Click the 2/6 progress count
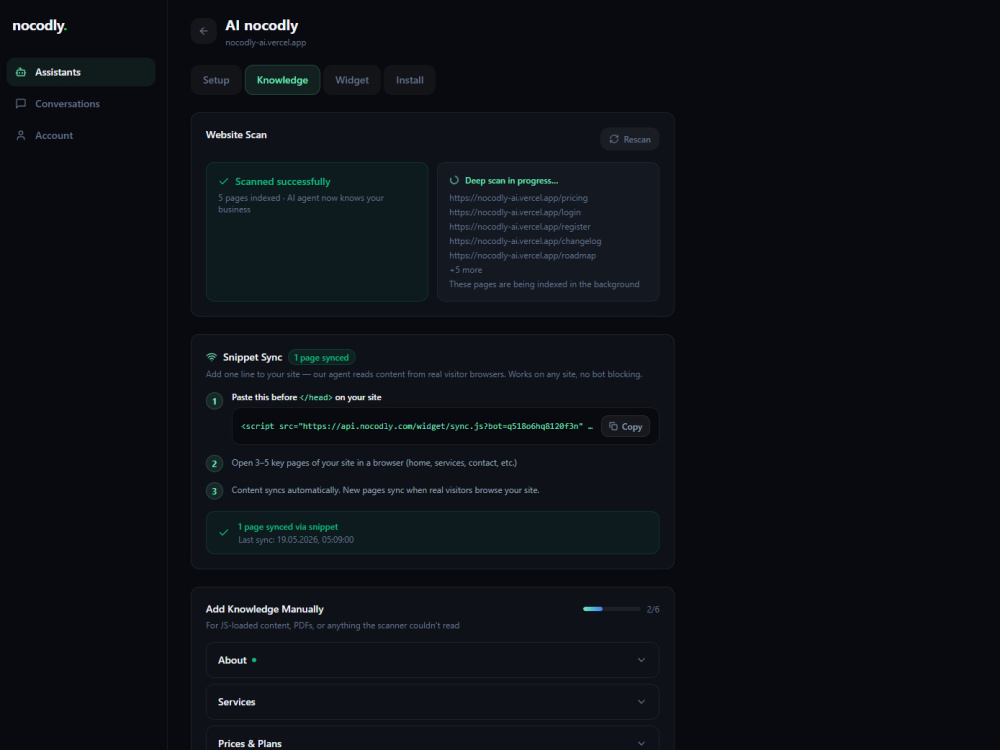The width and height of the screenshot is (1000, 750). tap(653, 609)
